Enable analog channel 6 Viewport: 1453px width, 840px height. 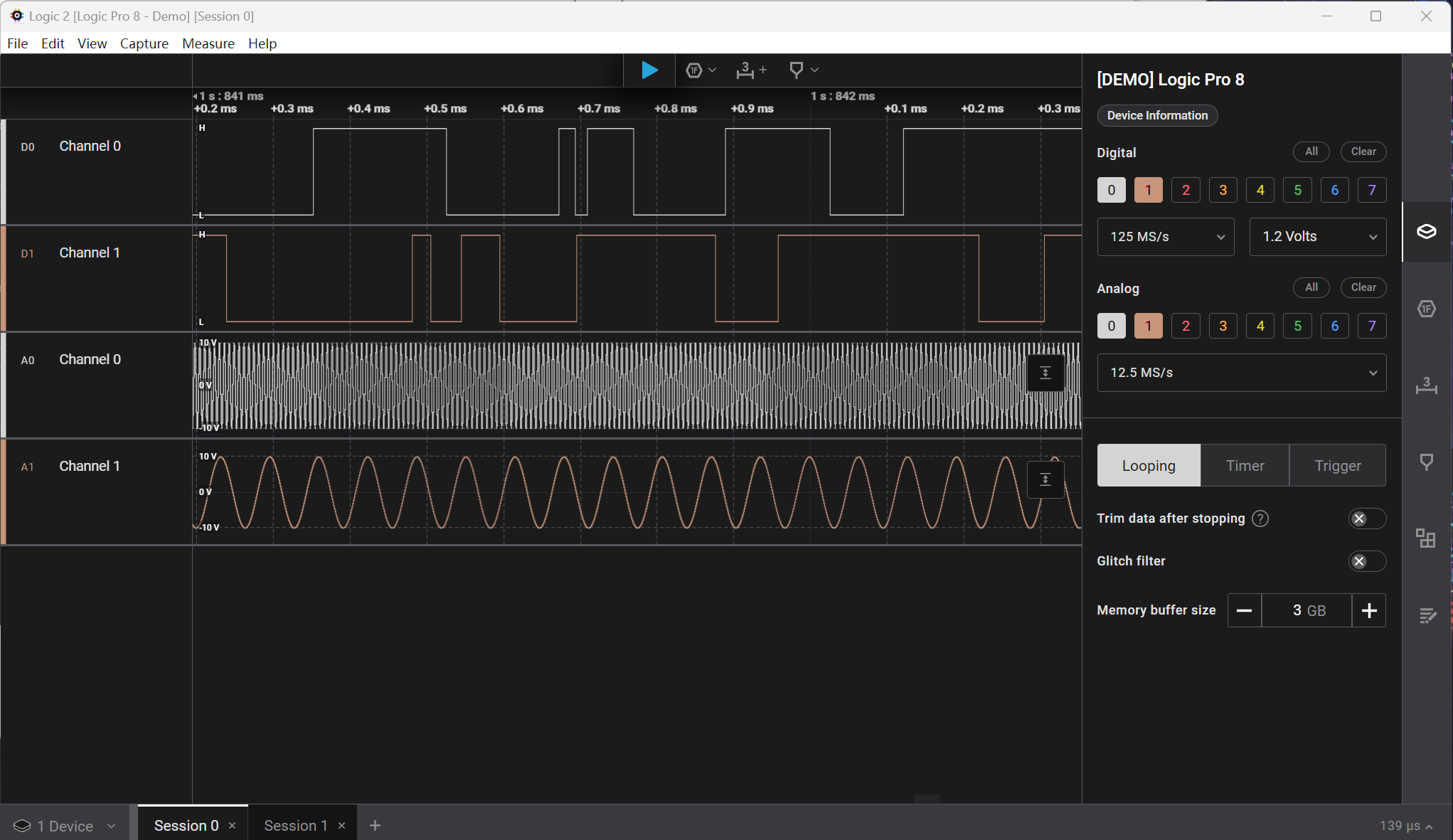point(1335,326)
